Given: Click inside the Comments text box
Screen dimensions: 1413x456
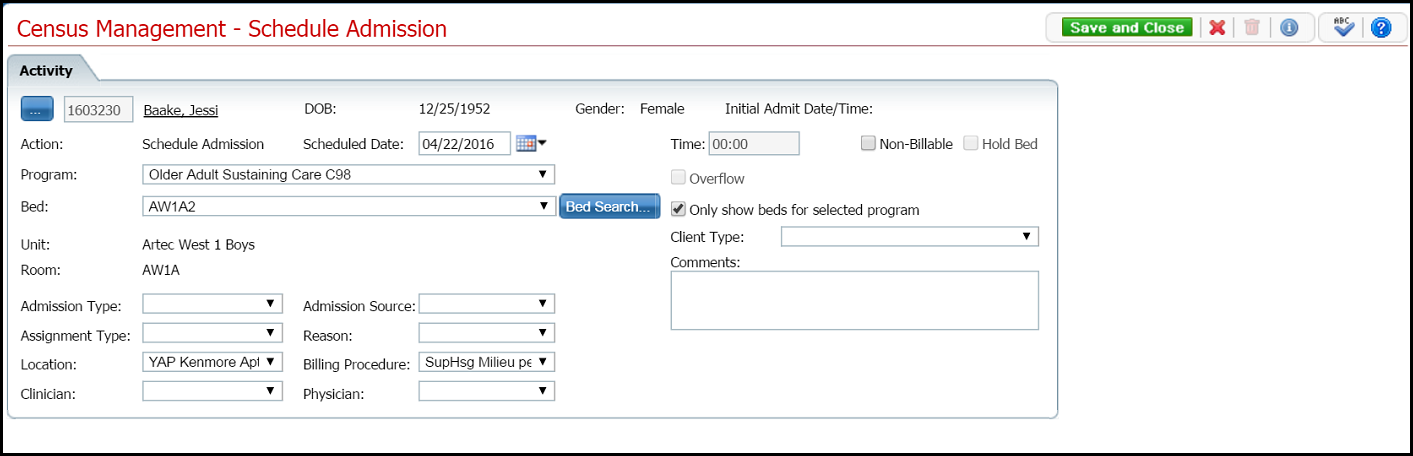Looking at the screenshot, I should [x=854, y=300].
